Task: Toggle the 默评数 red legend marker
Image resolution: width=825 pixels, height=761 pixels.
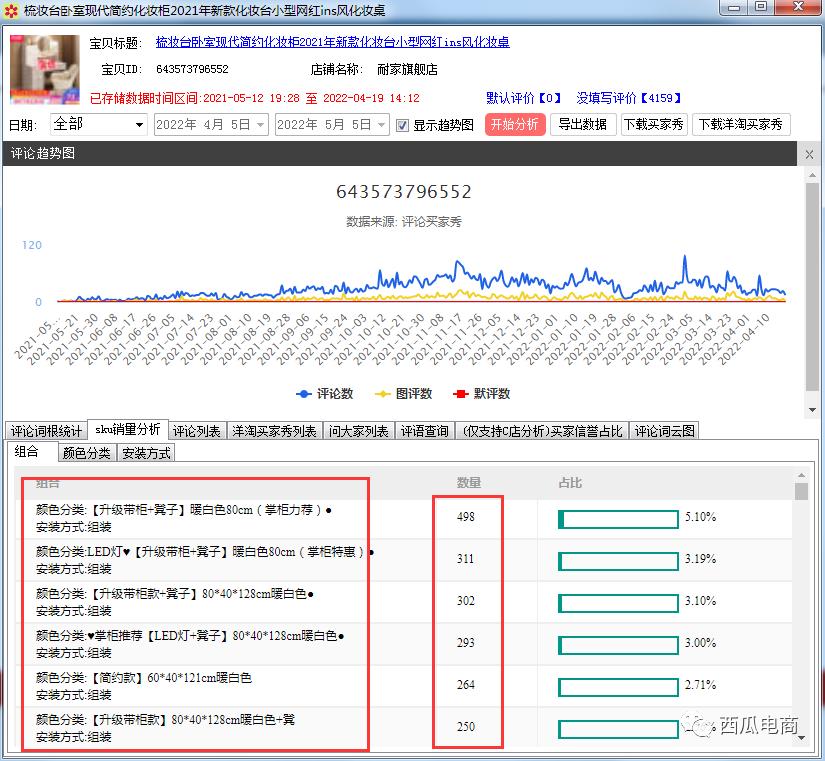Action: [462, 394]
